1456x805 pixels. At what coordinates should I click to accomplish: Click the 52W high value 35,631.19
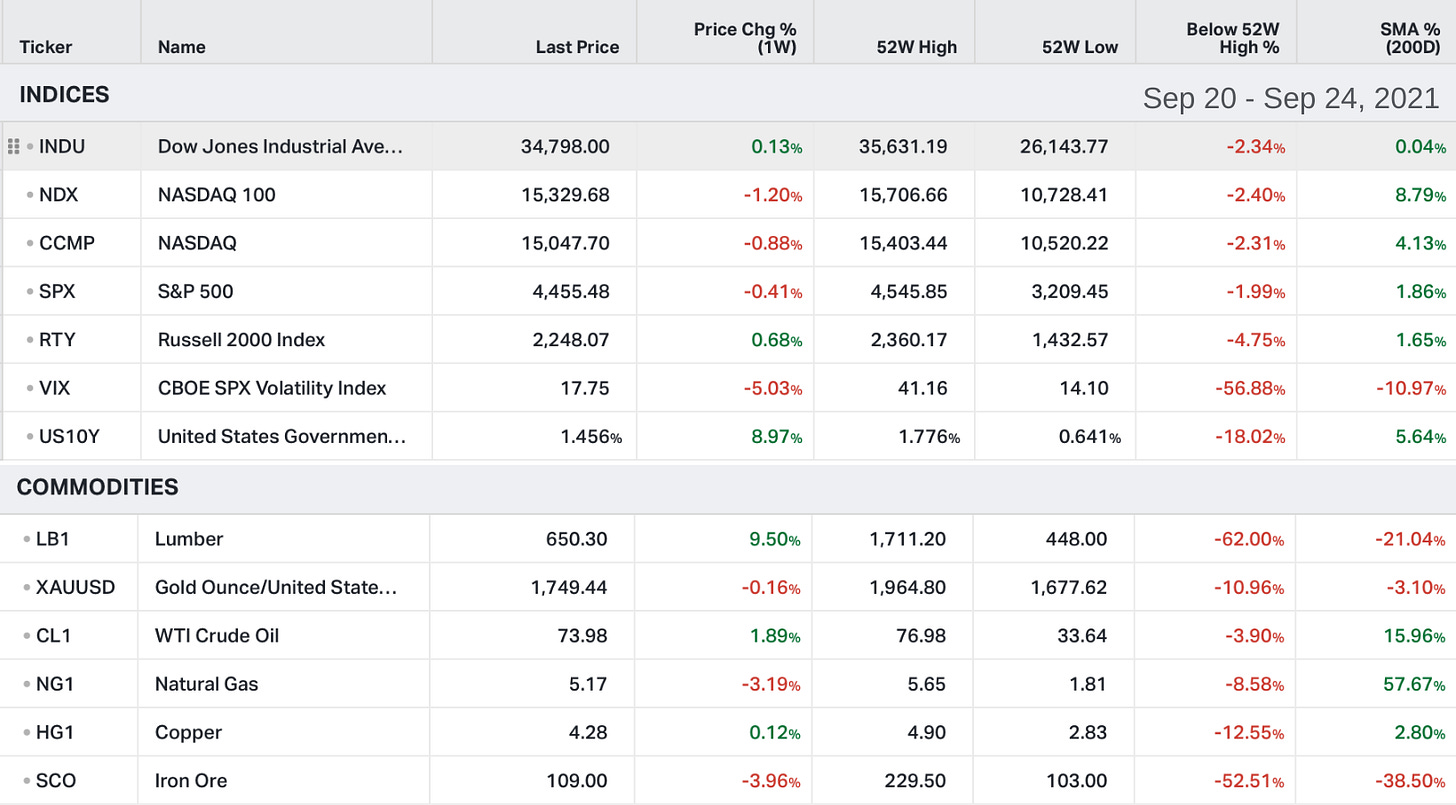903,147
